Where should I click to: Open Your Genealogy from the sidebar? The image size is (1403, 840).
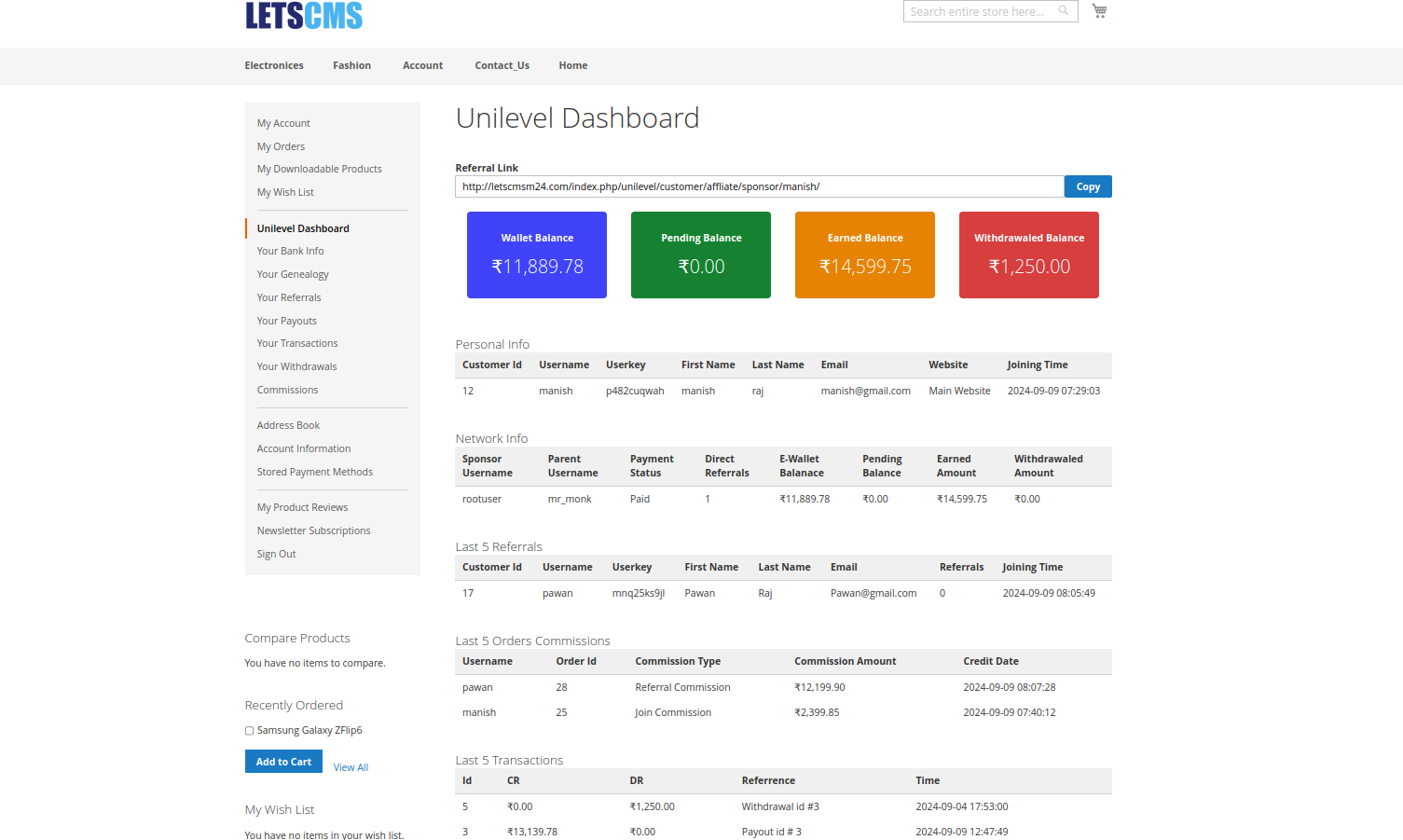click(292, 273)
